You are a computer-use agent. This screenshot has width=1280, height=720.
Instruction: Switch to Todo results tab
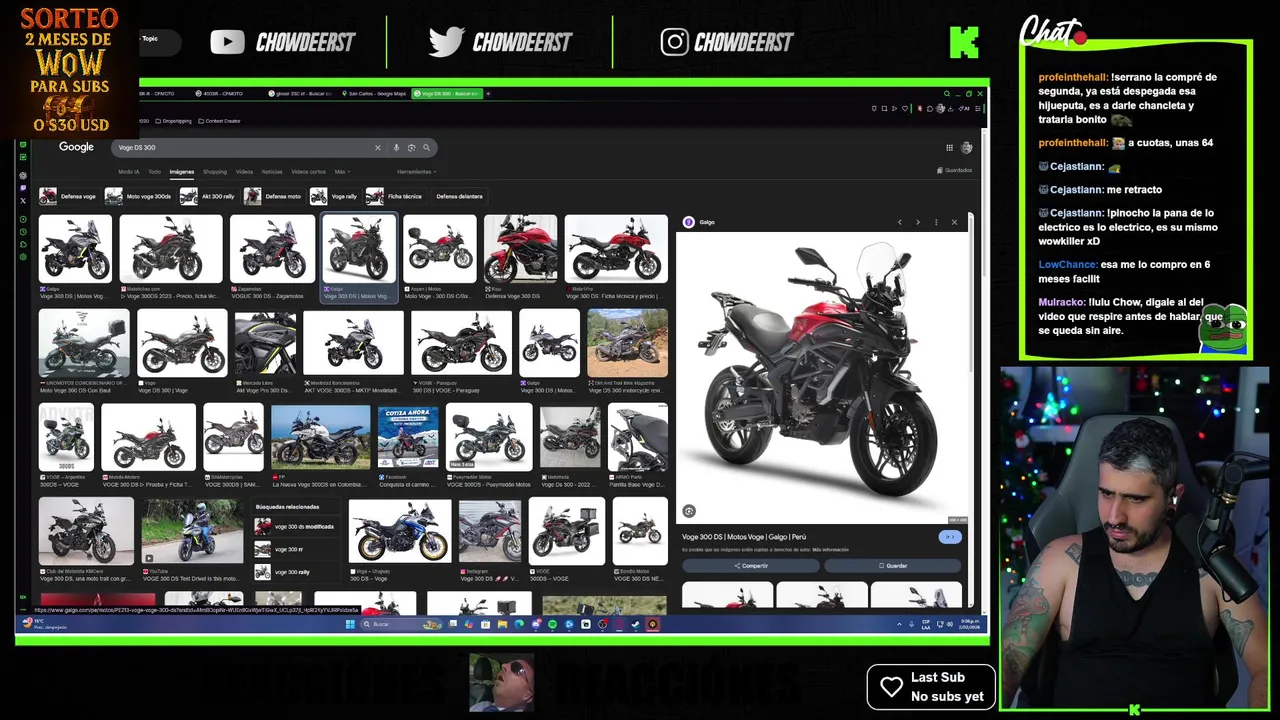coord(154,172)
